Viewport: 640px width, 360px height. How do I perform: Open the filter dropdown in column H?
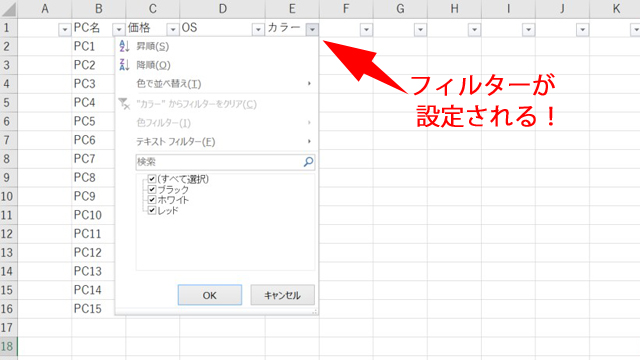(474, 29)
